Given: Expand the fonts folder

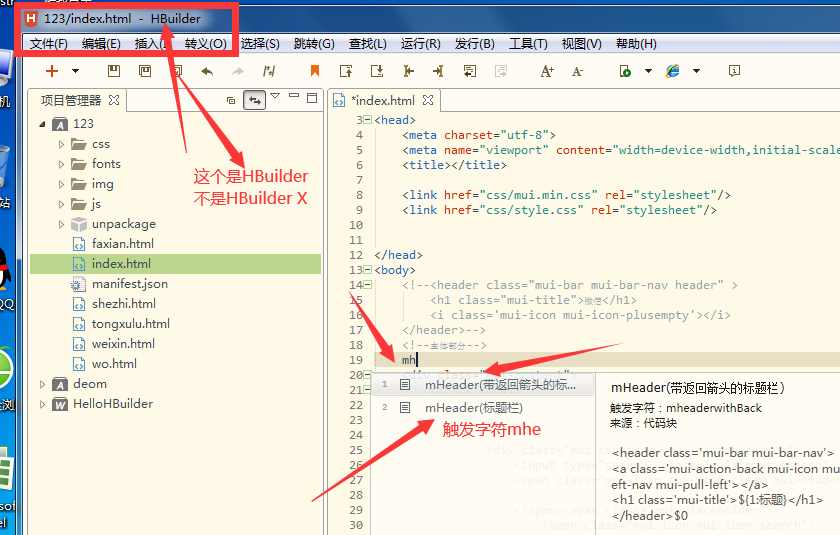Looking at the screenshot, I should [61, 164].
